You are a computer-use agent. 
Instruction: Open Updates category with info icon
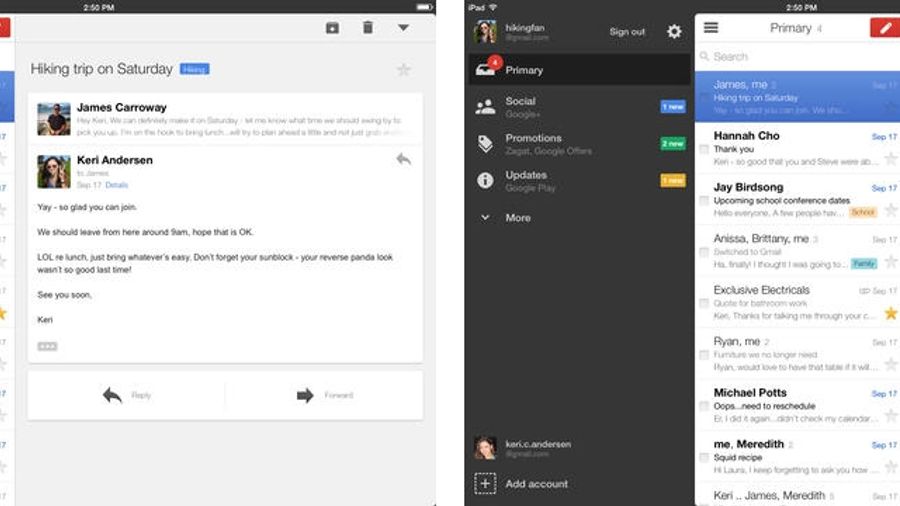pyautogui.click(x=580, y=180)
